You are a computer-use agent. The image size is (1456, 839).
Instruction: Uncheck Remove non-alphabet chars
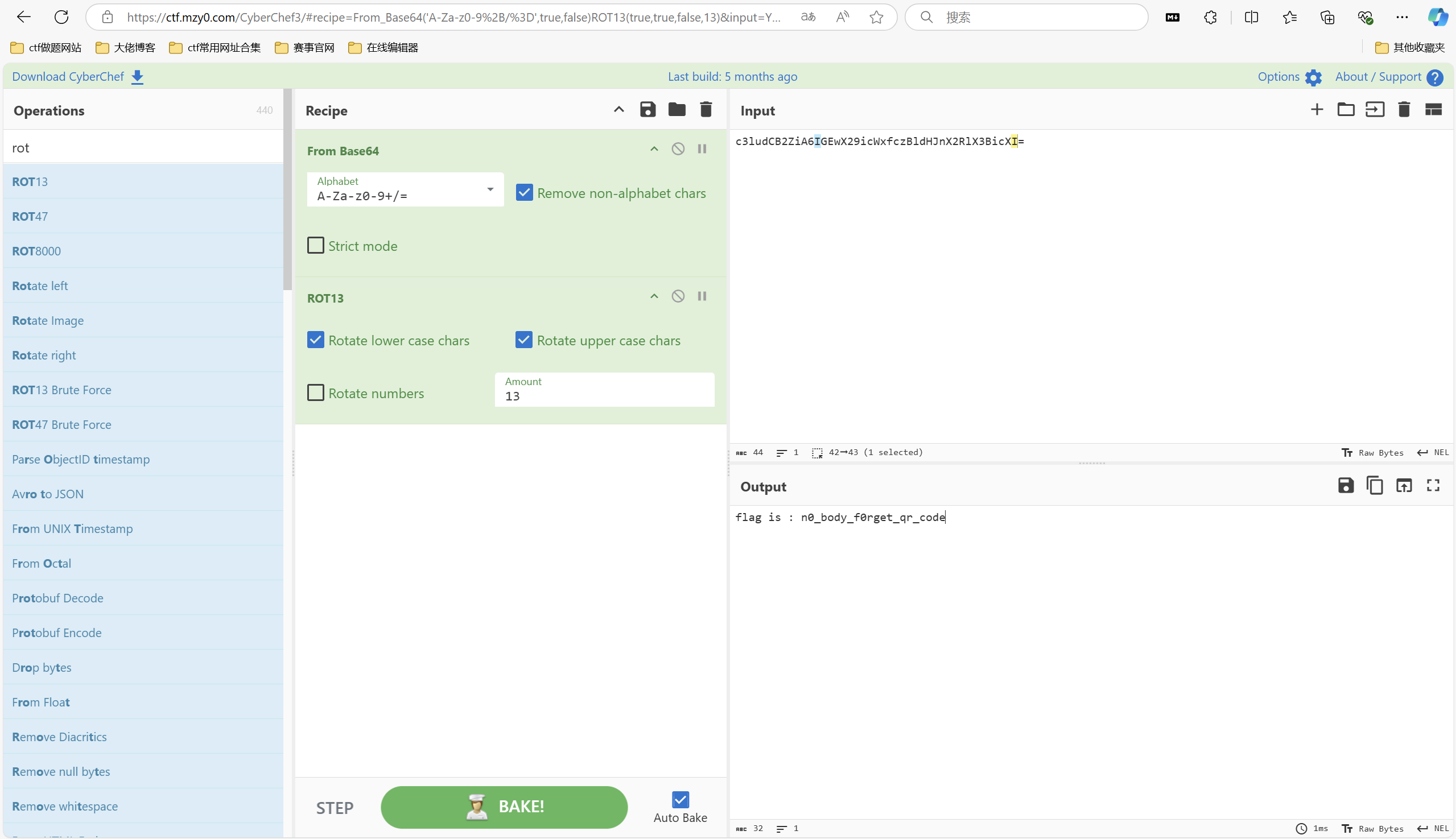(524, 192)
